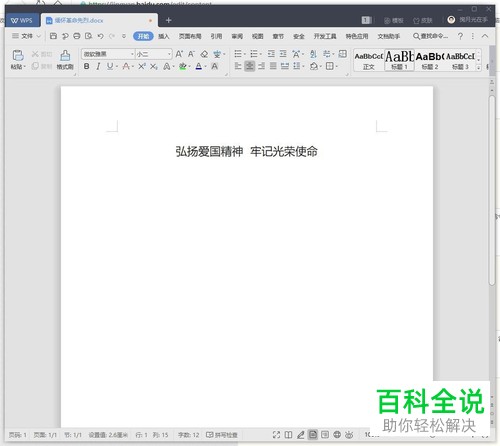Decrease paragraph indent
This screenshot has width=500, height=446.
click(271, 54)
